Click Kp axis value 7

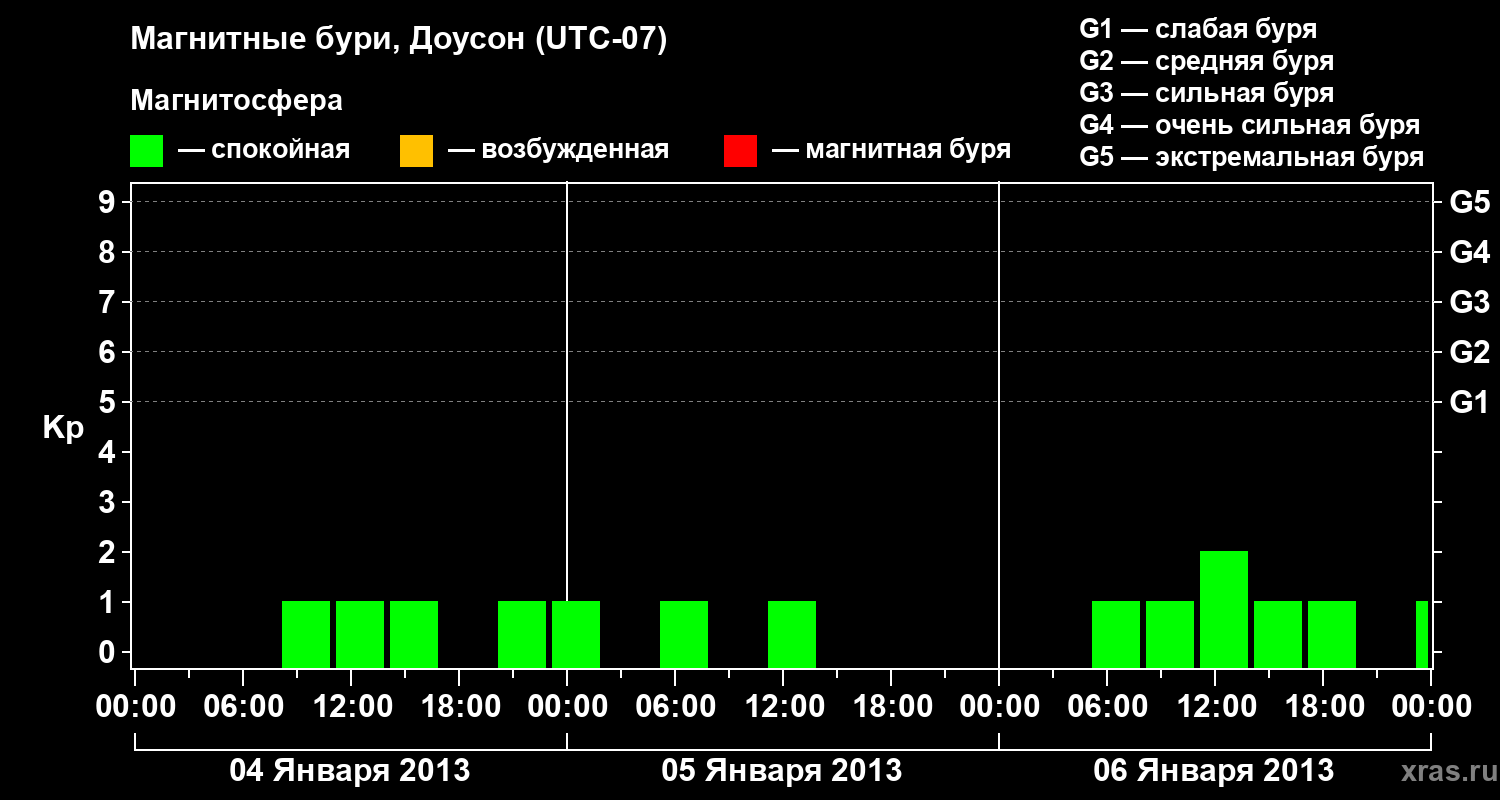pyautogui.click(x=109, y=302)
